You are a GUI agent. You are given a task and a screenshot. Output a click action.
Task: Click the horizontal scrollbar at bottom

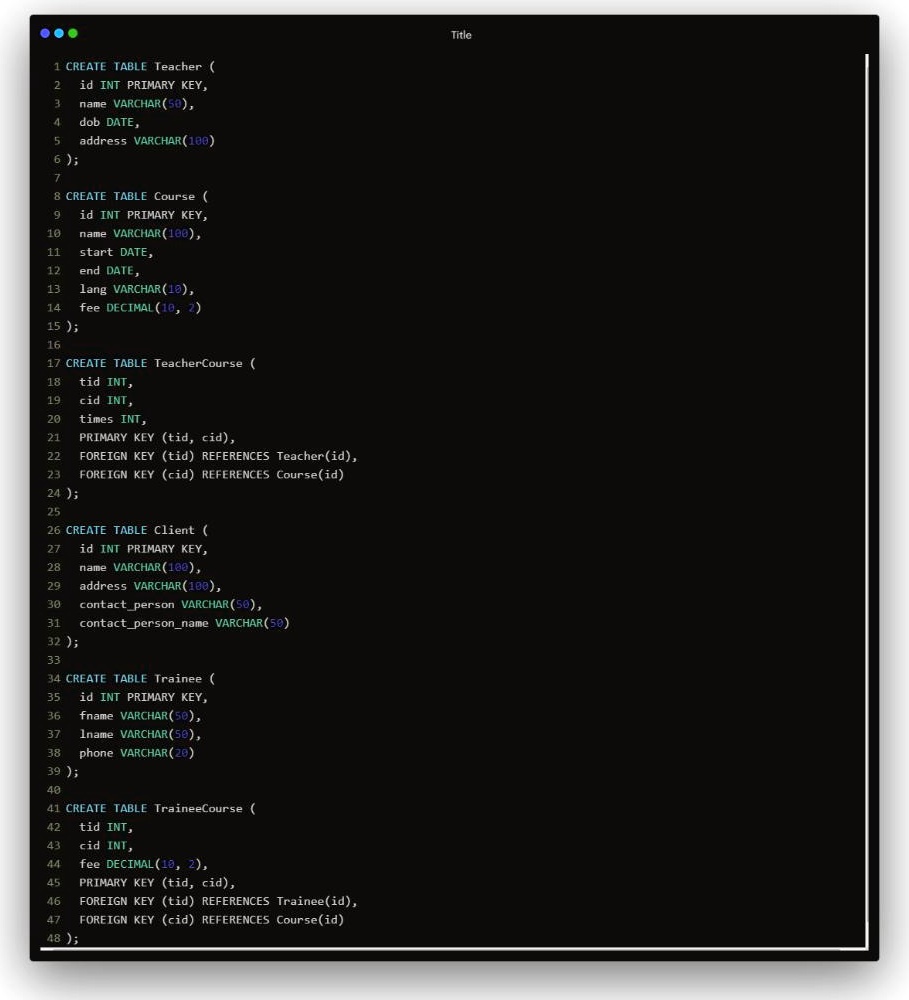pyautogui.click(x=453, y=949)
